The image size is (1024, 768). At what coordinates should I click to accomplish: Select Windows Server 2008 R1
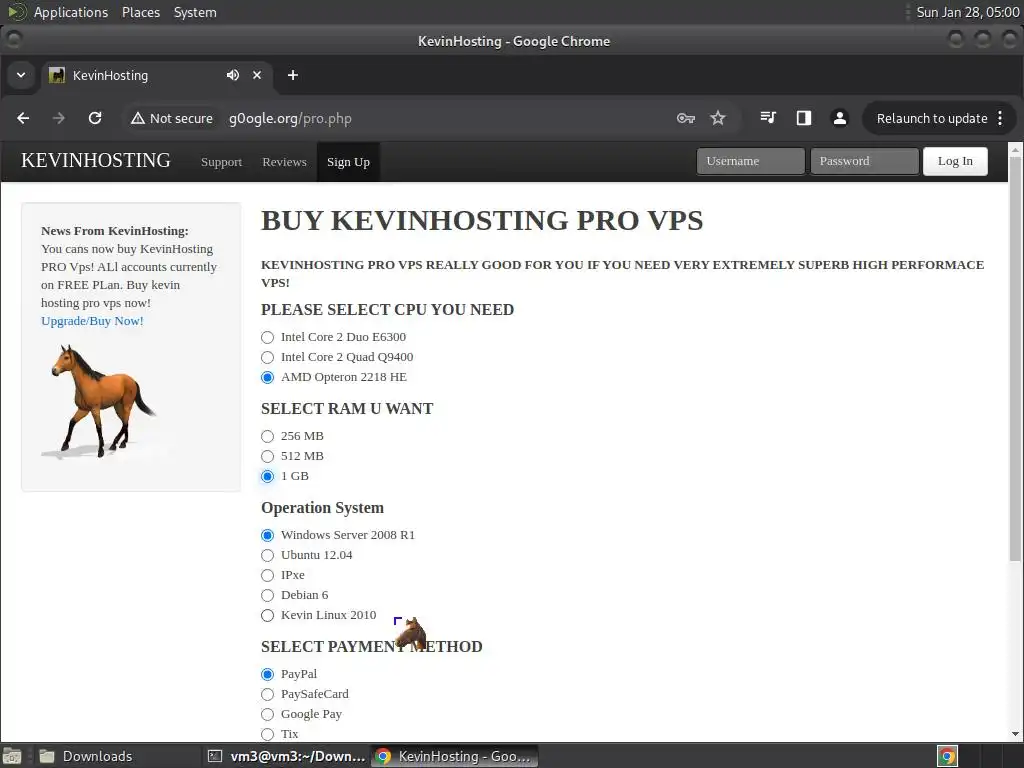[267, 536]
